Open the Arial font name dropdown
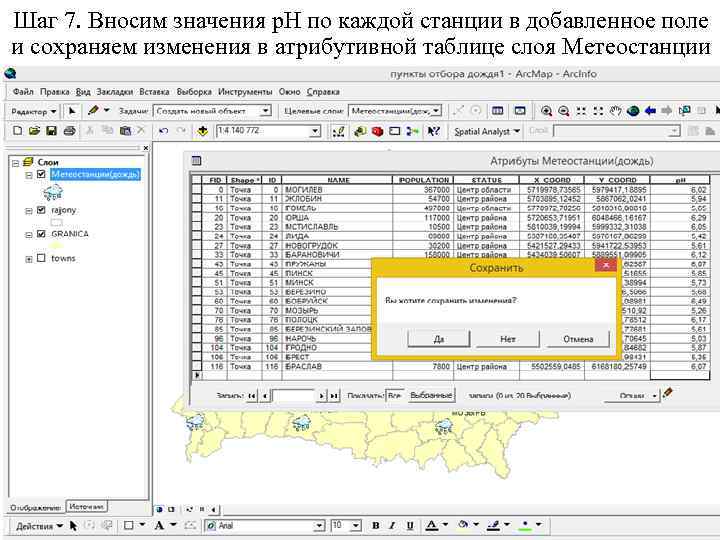The image size is (720, 540). 319,526
